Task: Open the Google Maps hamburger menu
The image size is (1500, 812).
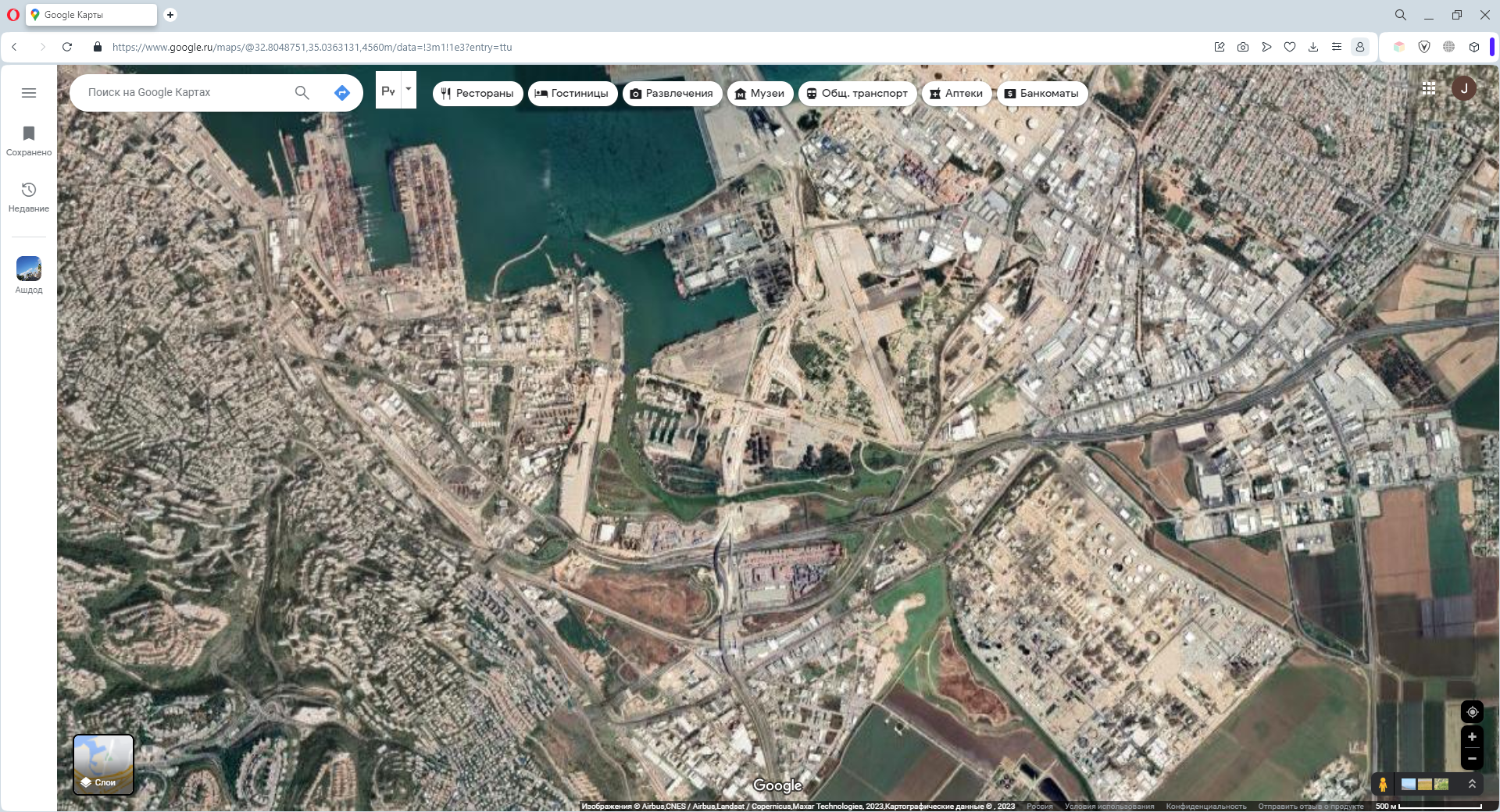Action: pos(29,93)
